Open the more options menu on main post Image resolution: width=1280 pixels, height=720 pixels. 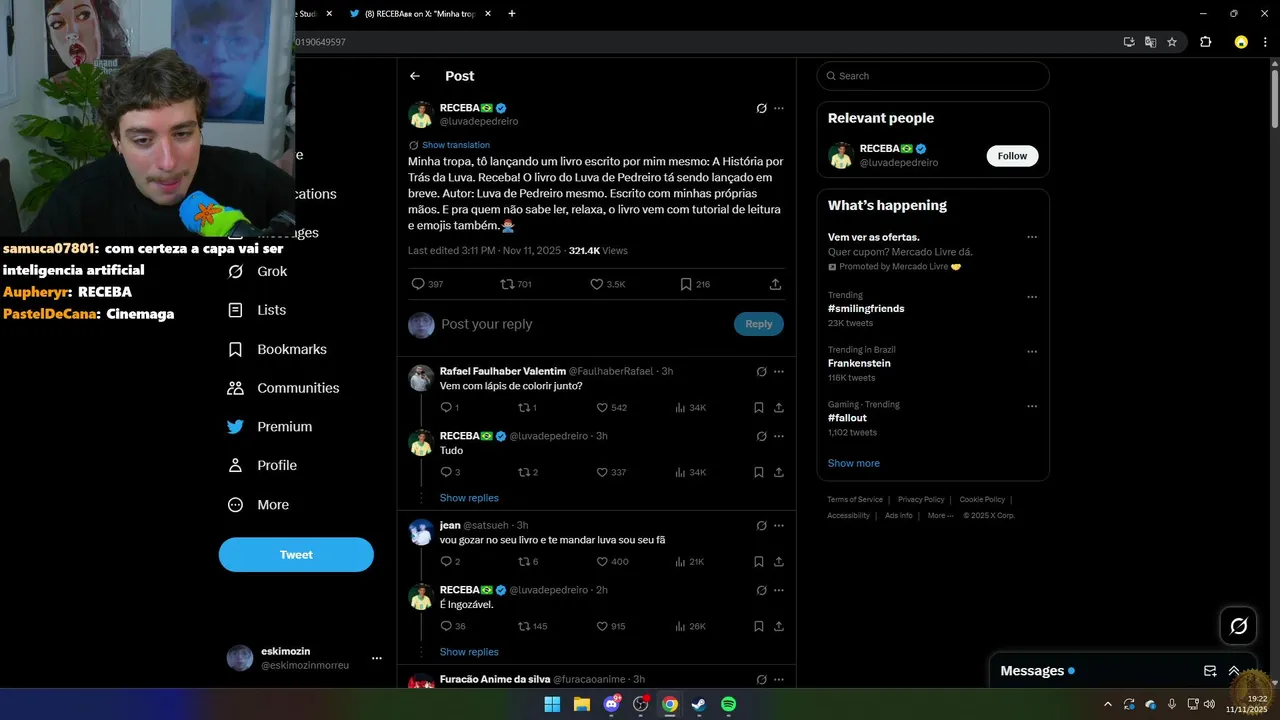pos(779,108)
